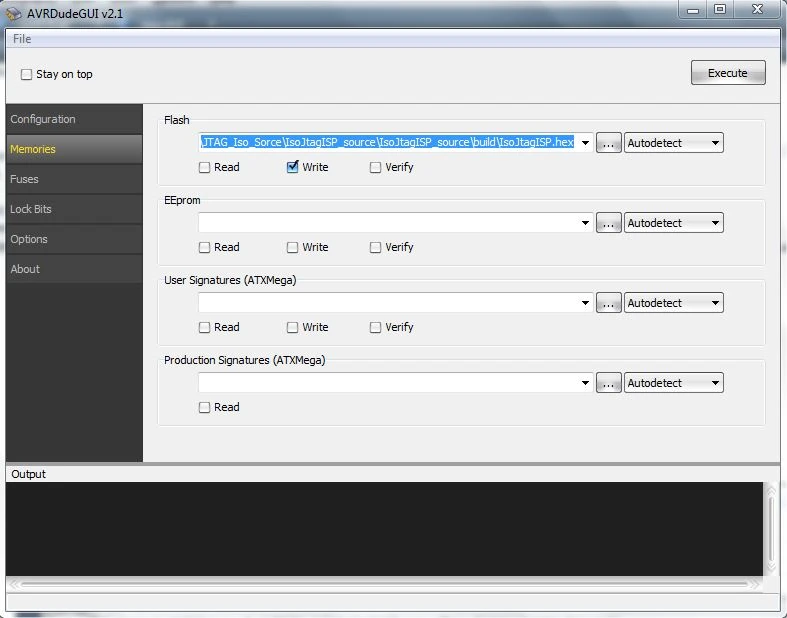The width and height of the screenshot is (787, 618).
Task: Open the File menu
Action: pos(22,39)
